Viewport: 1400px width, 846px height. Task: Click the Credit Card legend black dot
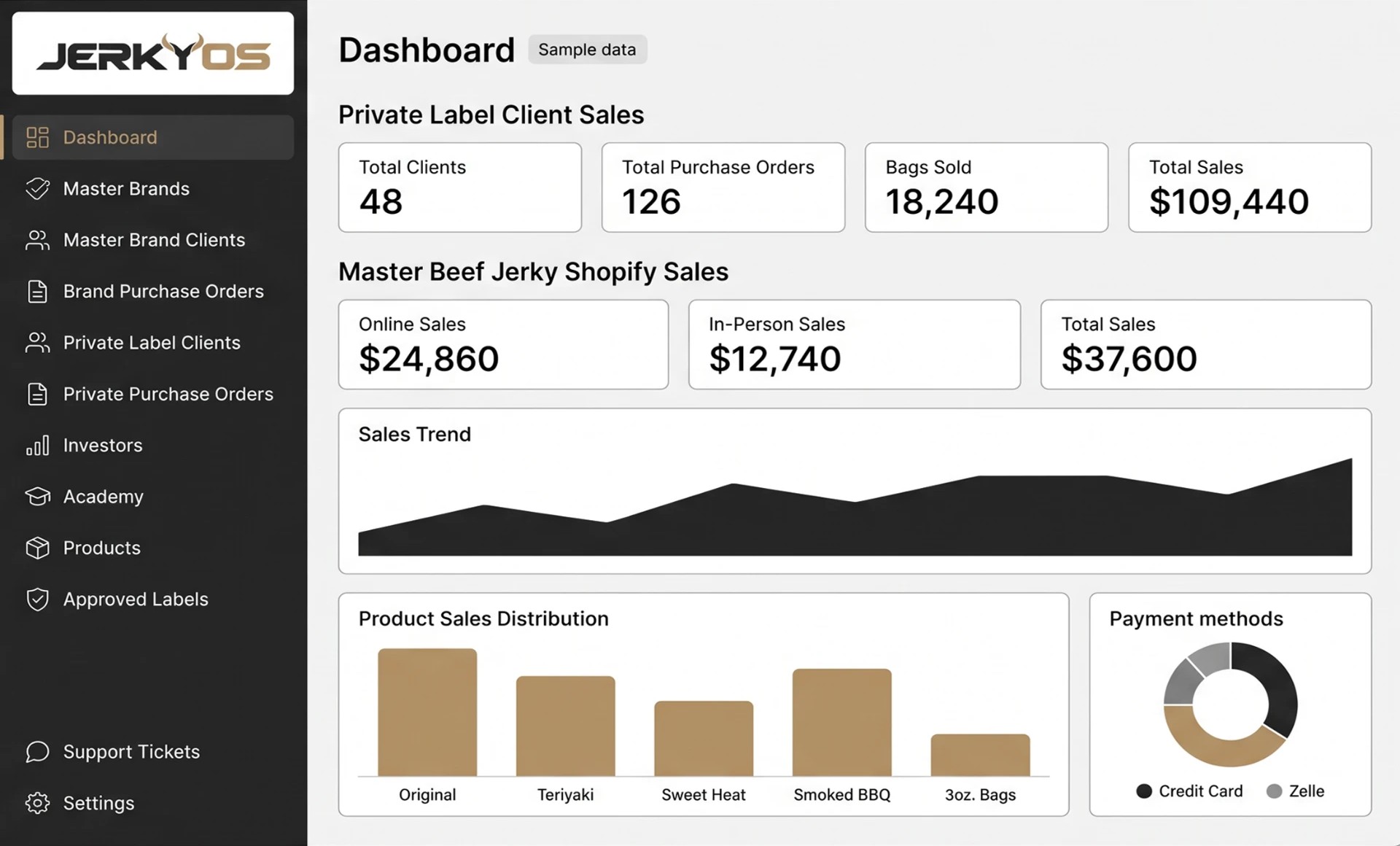[x=1144, y=791]
